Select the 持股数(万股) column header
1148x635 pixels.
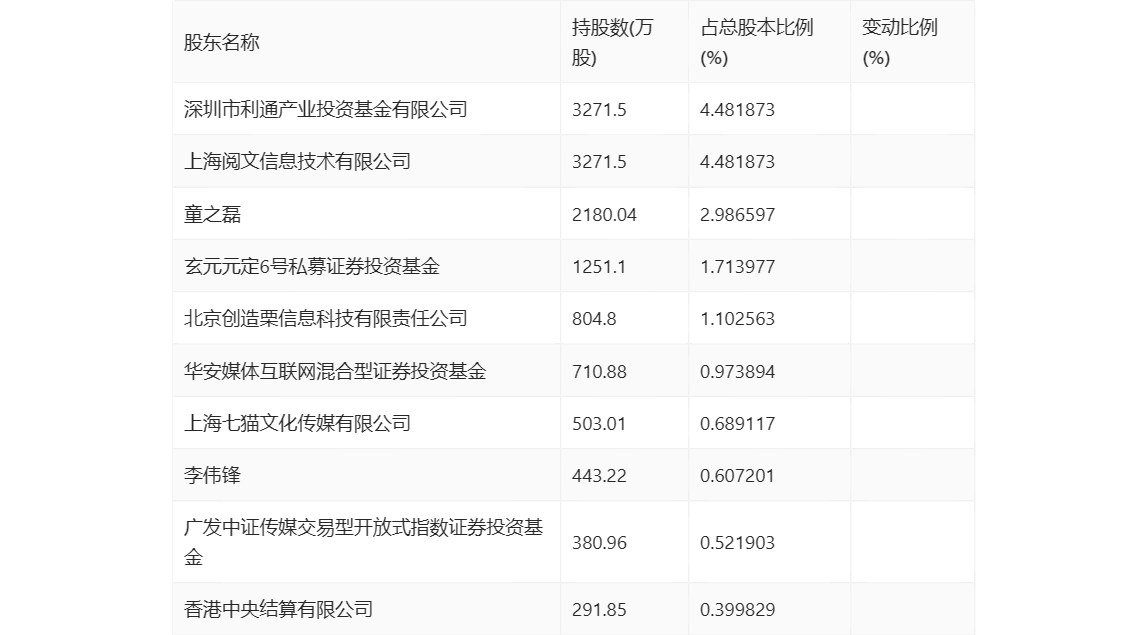coord(612,42)
